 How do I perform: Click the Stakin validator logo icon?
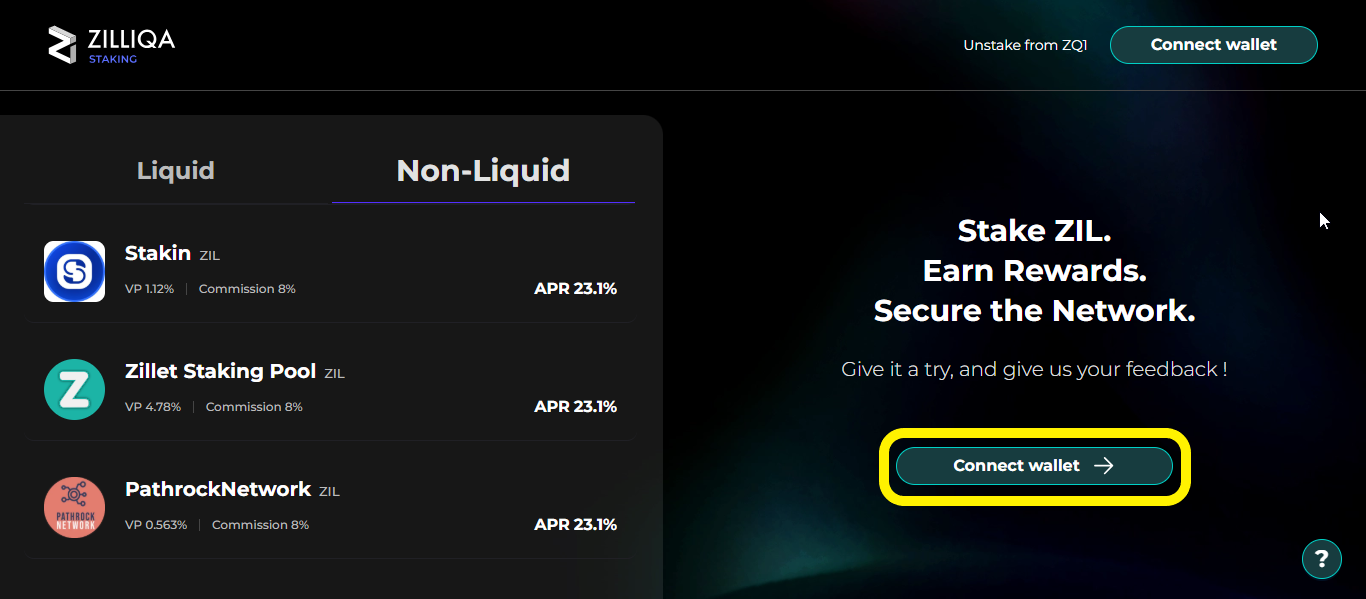(74, 271)
